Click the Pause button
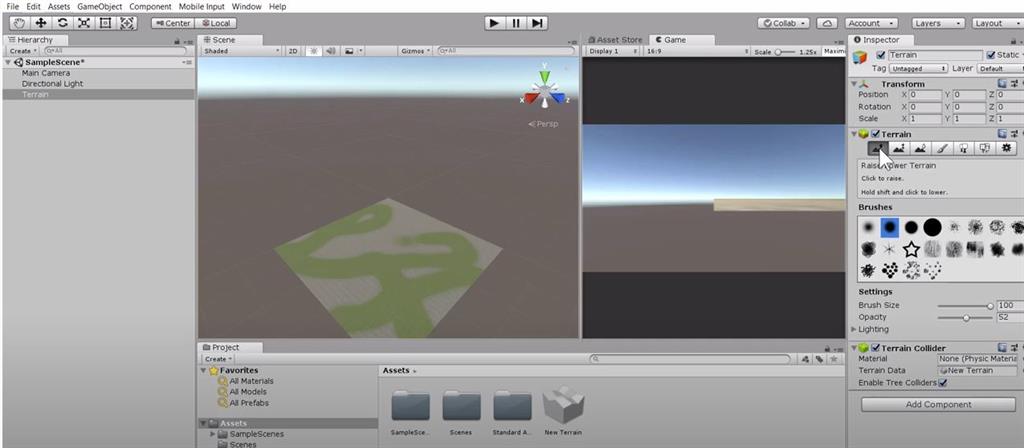The width and height of the screenshot is (1024, 448). pos(515,23)
